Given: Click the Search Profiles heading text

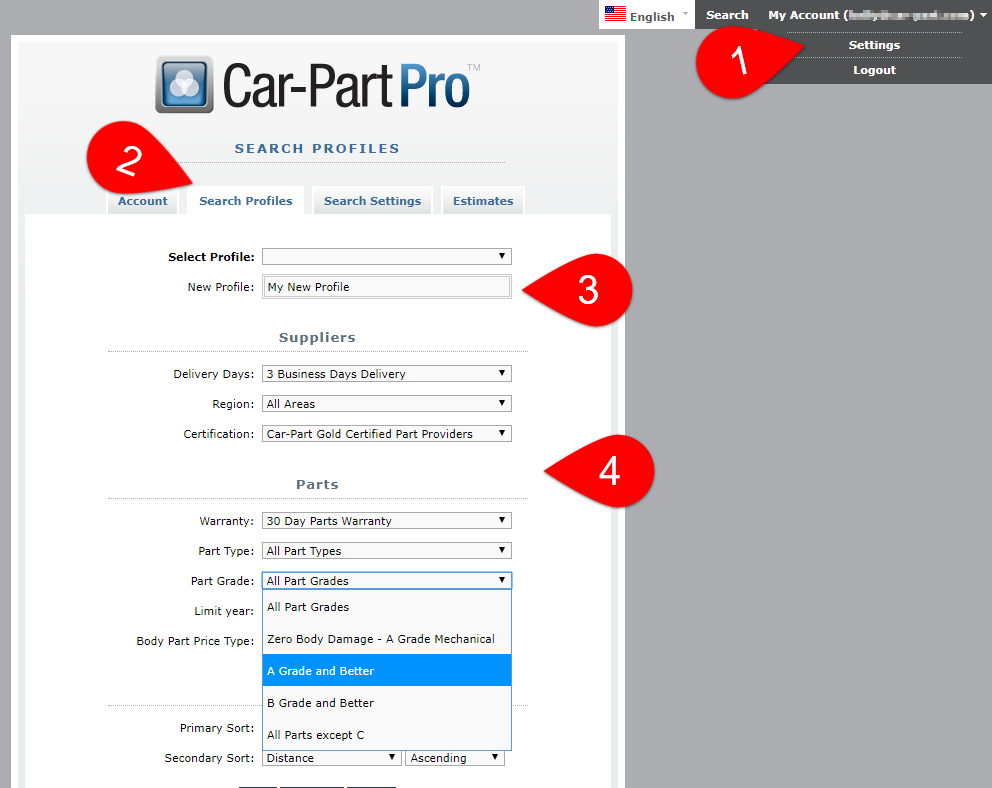Looking at the screenshot, I should point(317,149).
